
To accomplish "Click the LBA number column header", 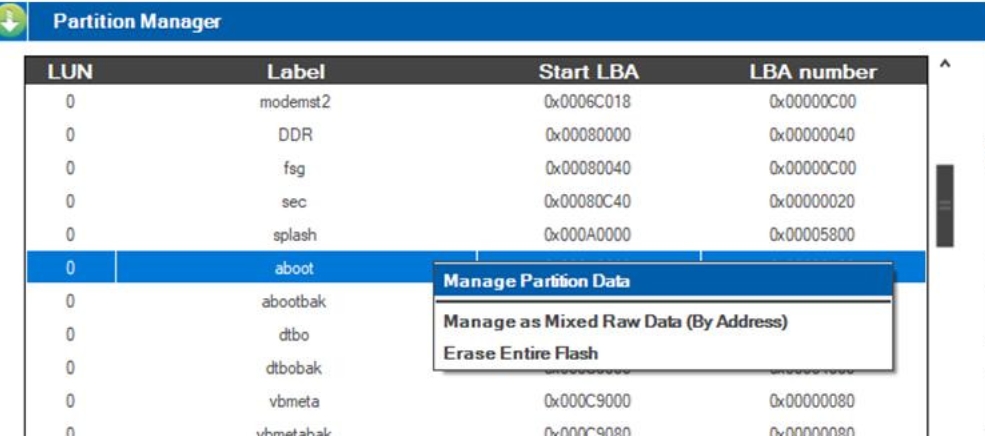I will click(x=812, y=71).
